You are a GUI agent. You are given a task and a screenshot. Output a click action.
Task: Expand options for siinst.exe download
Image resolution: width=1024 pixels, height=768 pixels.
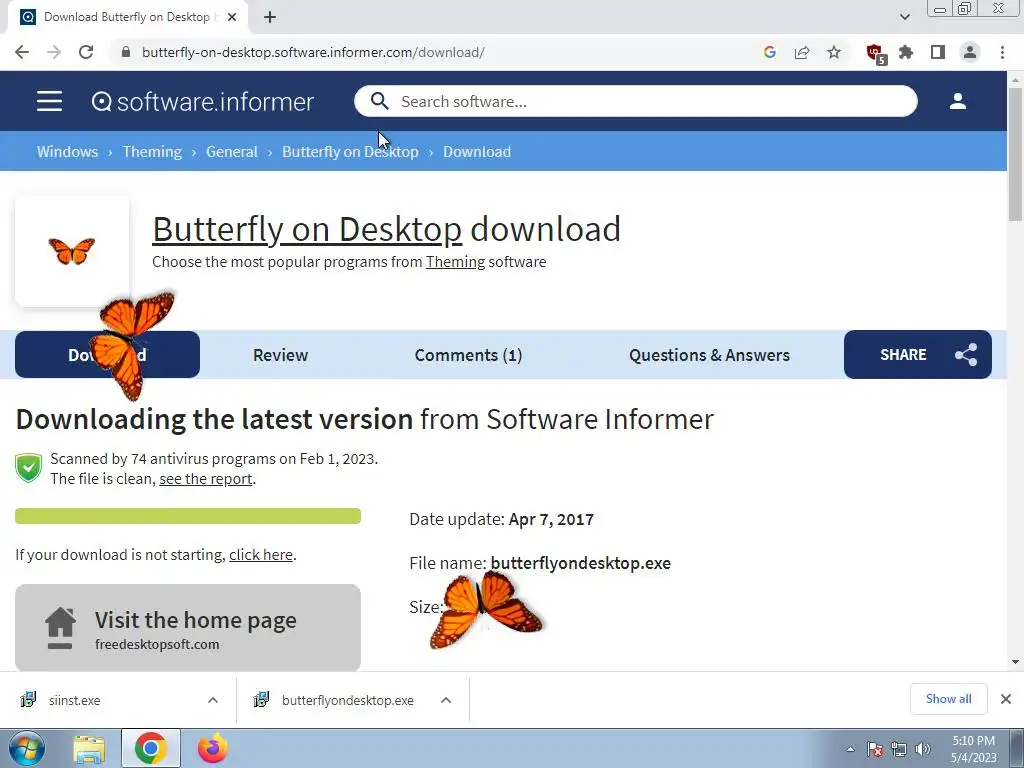(213, 700)
